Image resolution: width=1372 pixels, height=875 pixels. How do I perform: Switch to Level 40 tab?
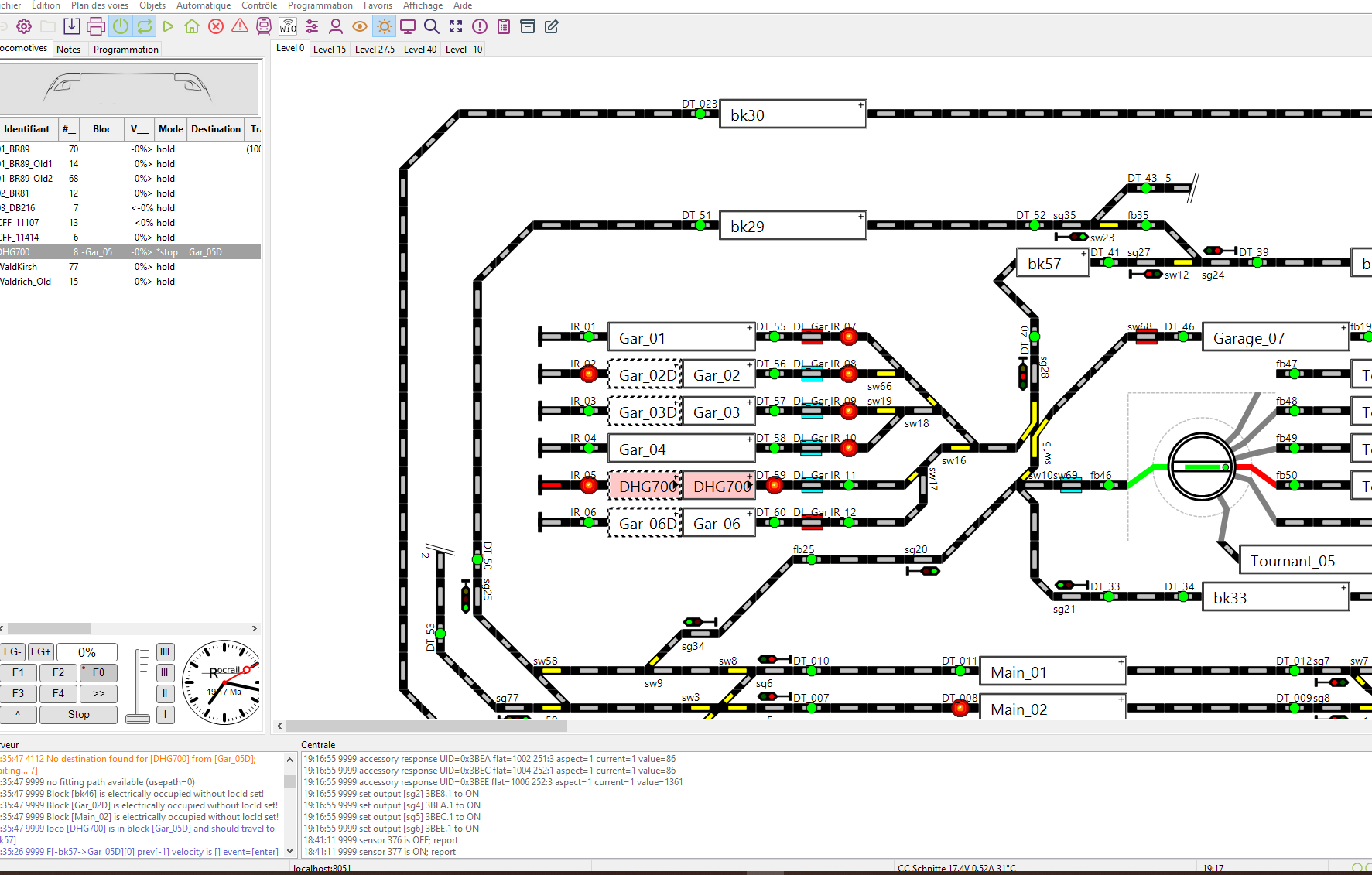[420, 49]
